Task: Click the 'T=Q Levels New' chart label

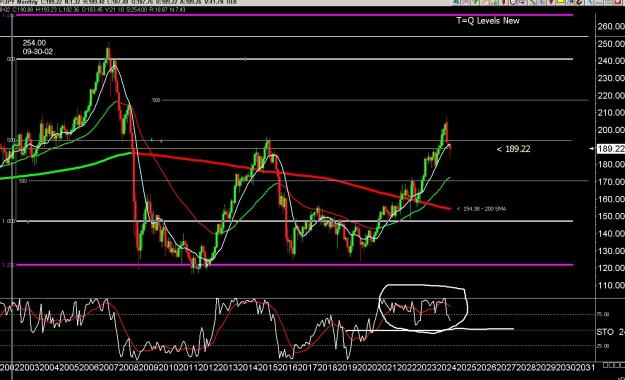Action: click(x=488, y=21)
